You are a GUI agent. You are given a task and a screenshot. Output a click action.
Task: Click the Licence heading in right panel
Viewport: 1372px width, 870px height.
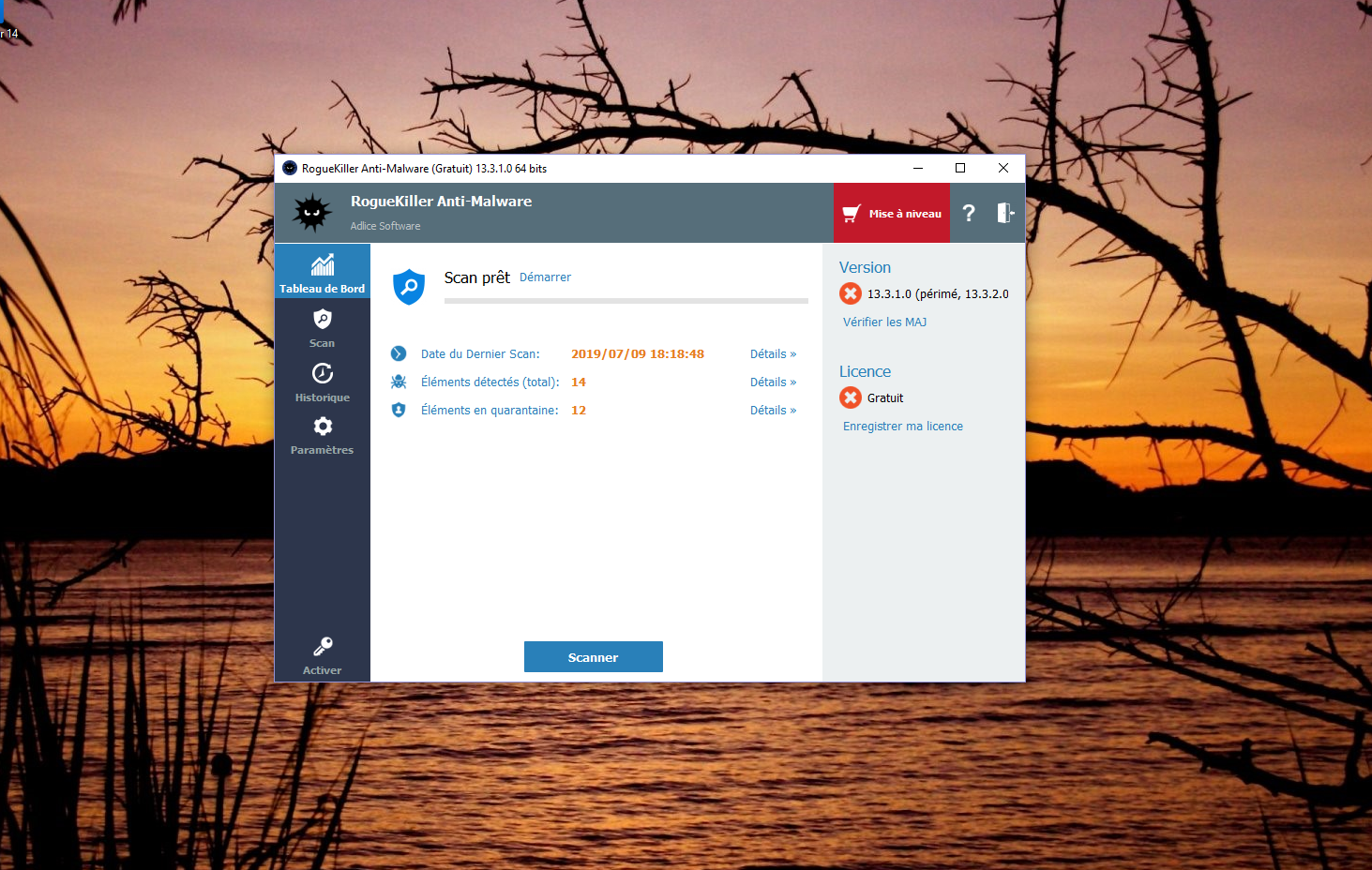coord(865,371)
